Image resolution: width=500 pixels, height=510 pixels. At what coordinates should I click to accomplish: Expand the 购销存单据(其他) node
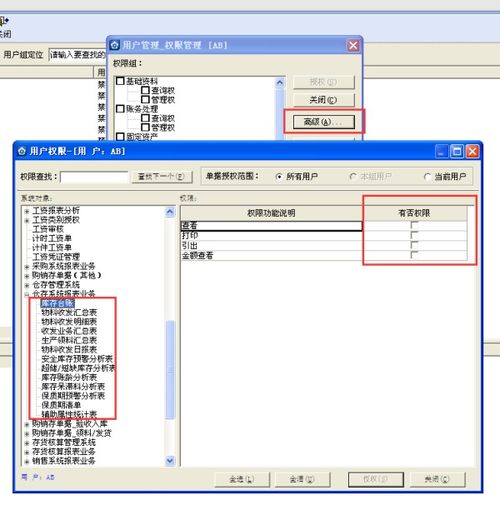point(27,276)
